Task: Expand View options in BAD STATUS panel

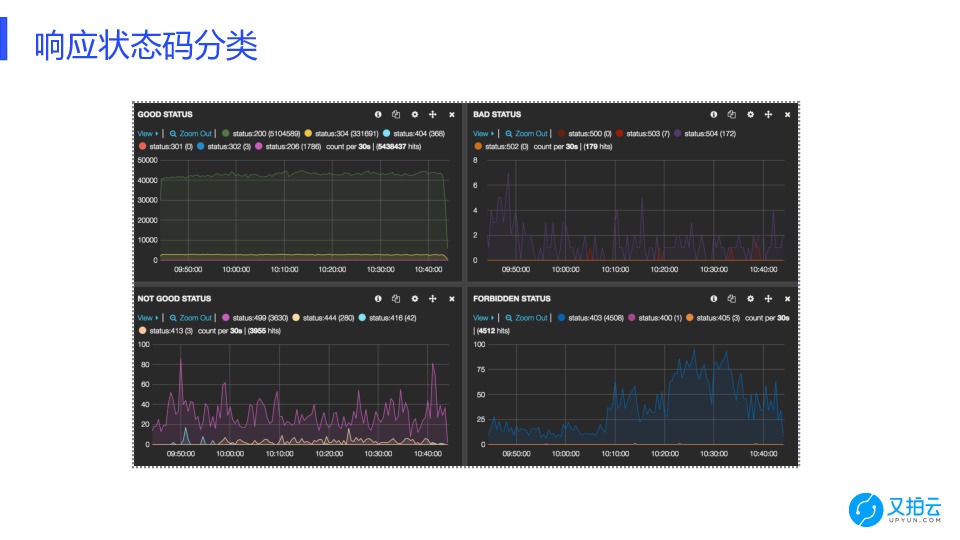Action: (x=483, y=133)
